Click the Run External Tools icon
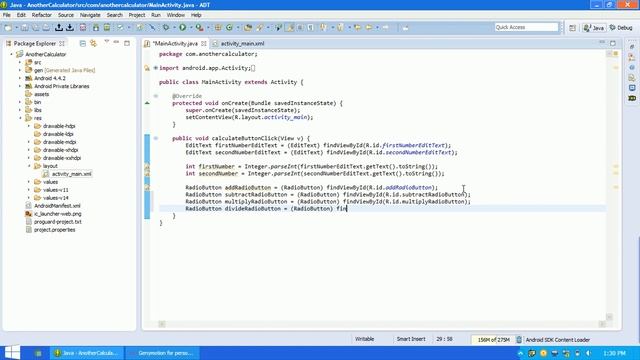The height and width of the screenshot is (360, 640). 199,27
